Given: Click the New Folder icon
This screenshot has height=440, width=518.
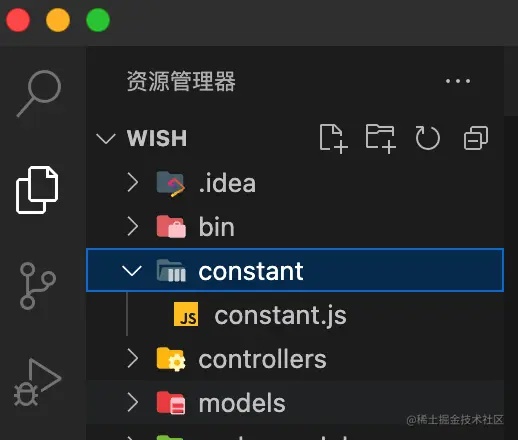Looking at the screenshot, I should (x=381, y=139).
